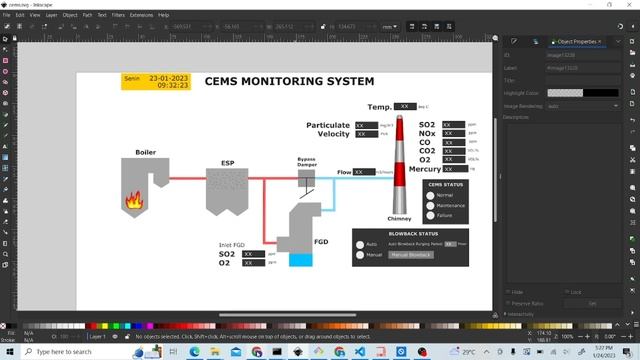Click the Windows Start button

click(9, 351)
